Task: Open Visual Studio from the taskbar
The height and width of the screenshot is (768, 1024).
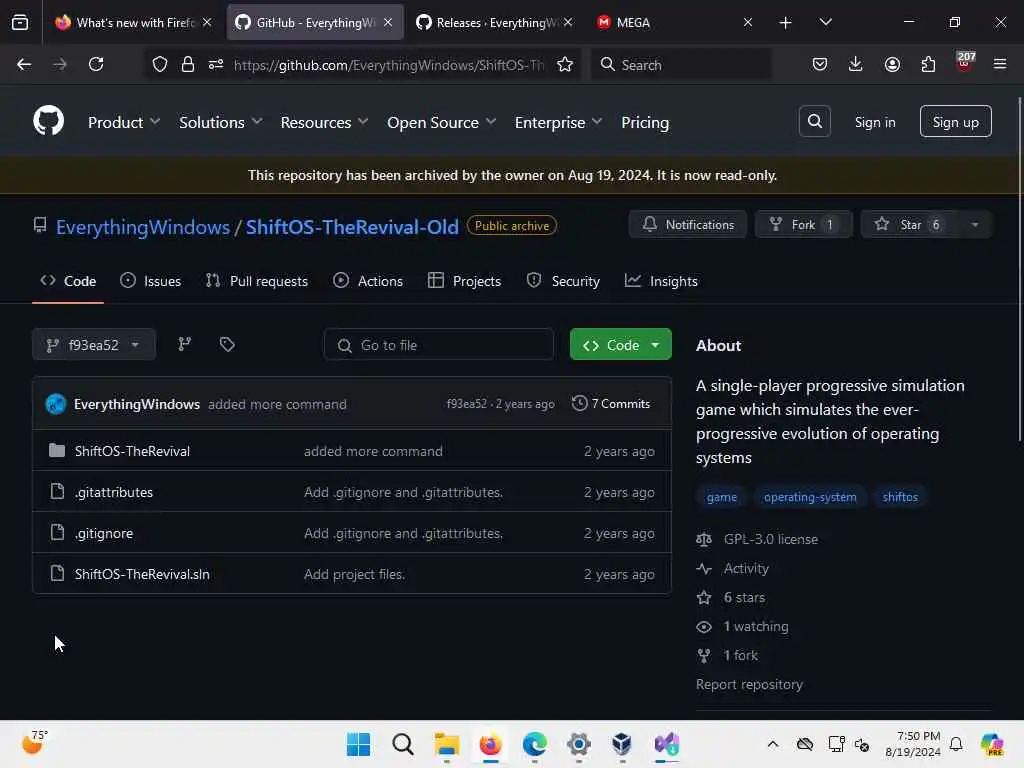Action: tap(667, 744)
